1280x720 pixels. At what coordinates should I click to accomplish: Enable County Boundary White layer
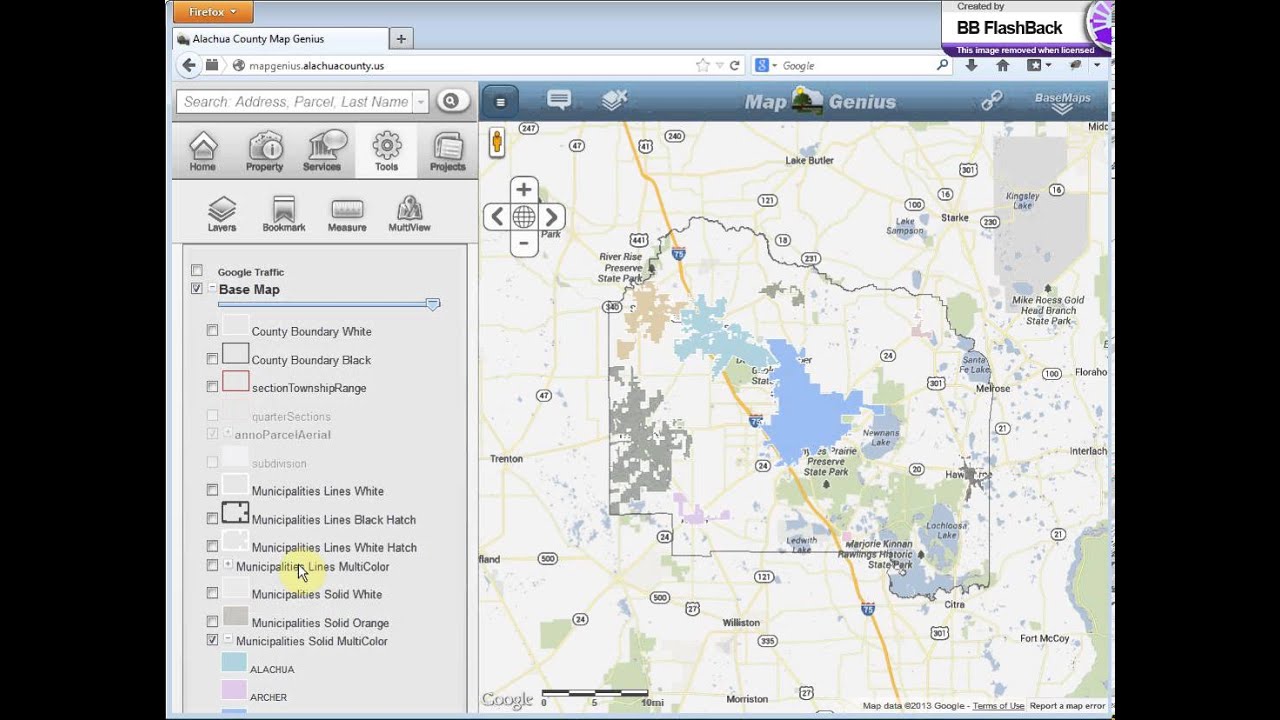[x=212, y=331]
